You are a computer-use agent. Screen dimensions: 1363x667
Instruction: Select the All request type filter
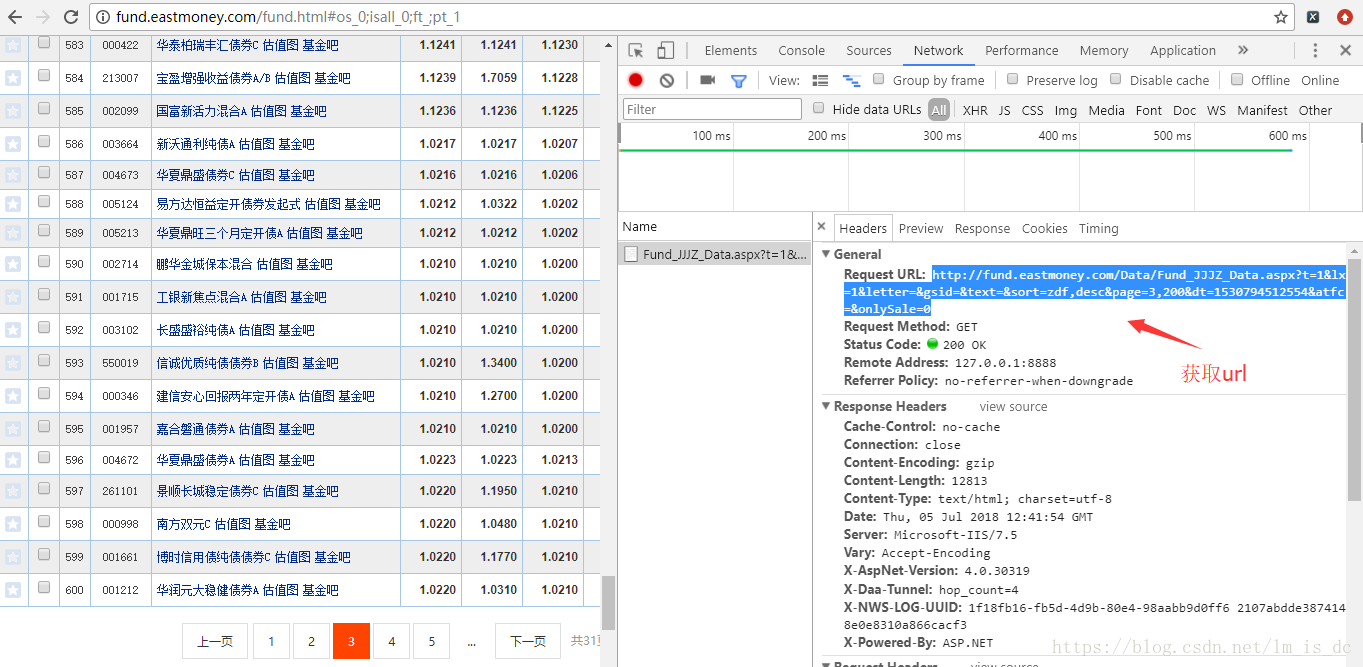point(939,110)
